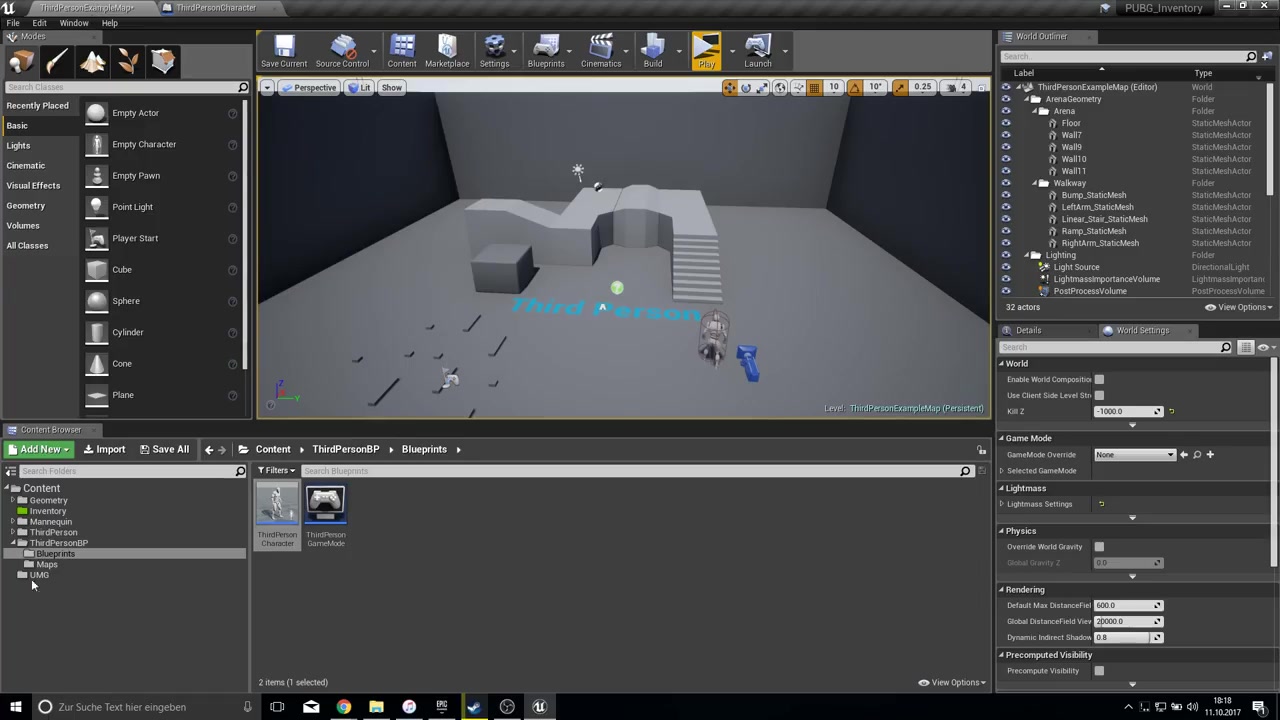Click Save All in Content Browser
Image resolution: width=1280 pixels, height=720 pixels.
164,450
